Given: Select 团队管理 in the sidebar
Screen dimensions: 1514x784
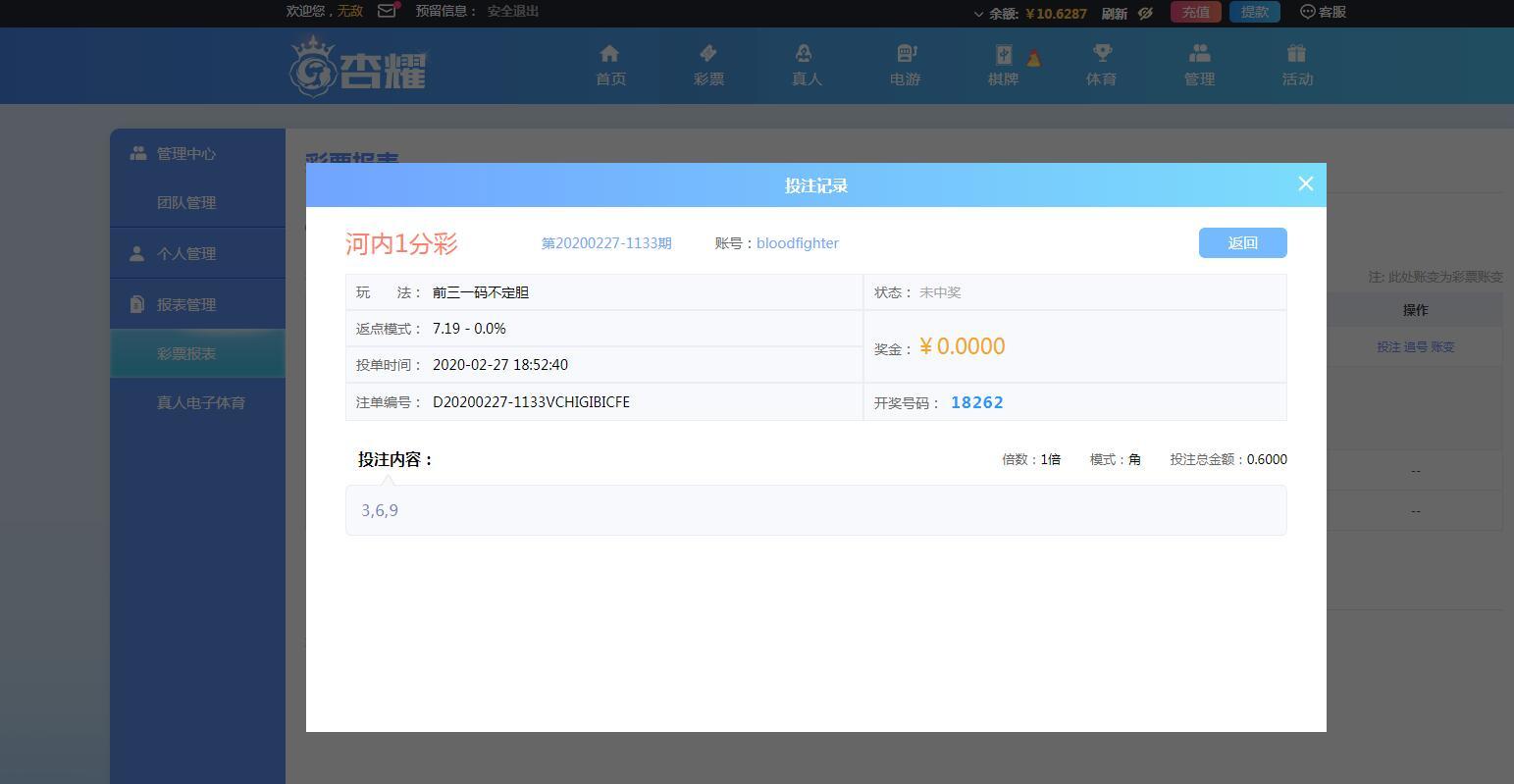Looking at the screenshot, I should 186,202.
